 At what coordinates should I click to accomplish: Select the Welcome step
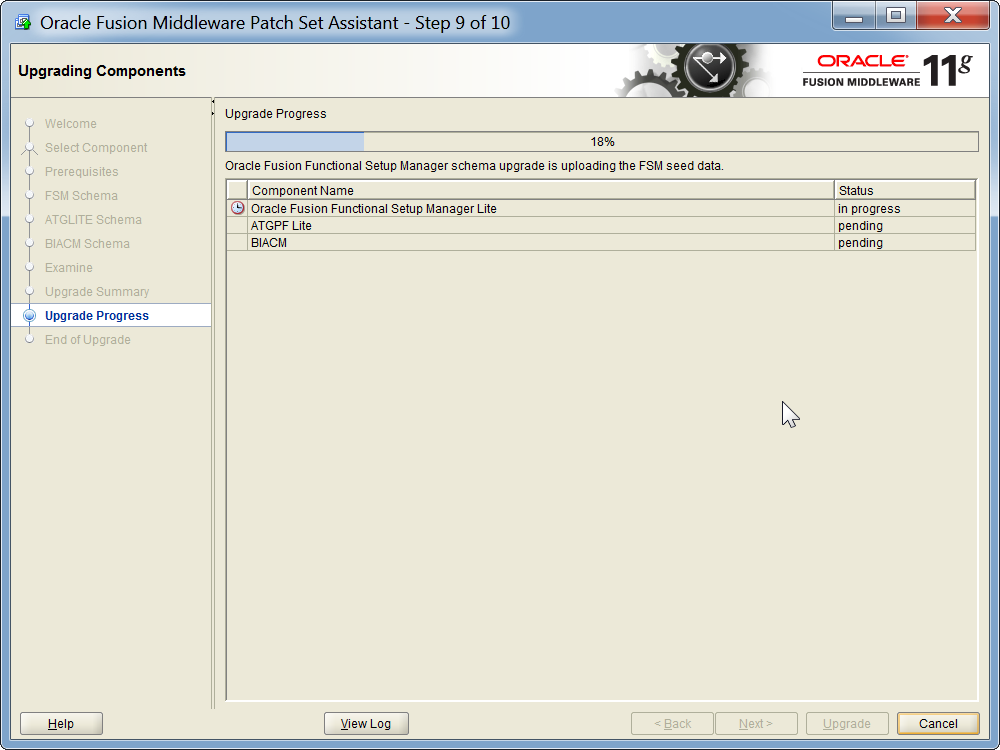pos(71,124)
